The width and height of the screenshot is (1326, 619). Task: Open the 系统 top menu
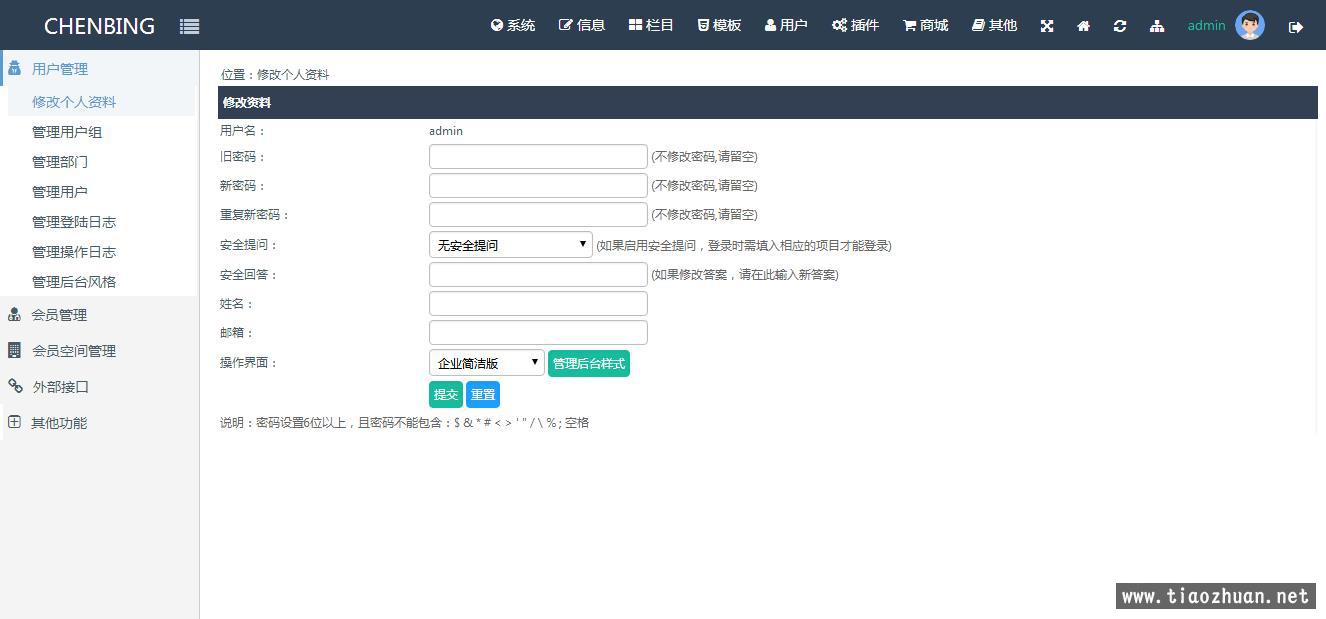click(513, 25)
